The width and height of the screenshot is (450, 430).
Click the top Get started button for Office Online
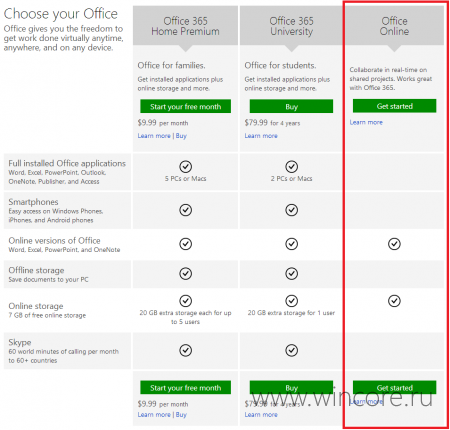[x=394, y=106]
